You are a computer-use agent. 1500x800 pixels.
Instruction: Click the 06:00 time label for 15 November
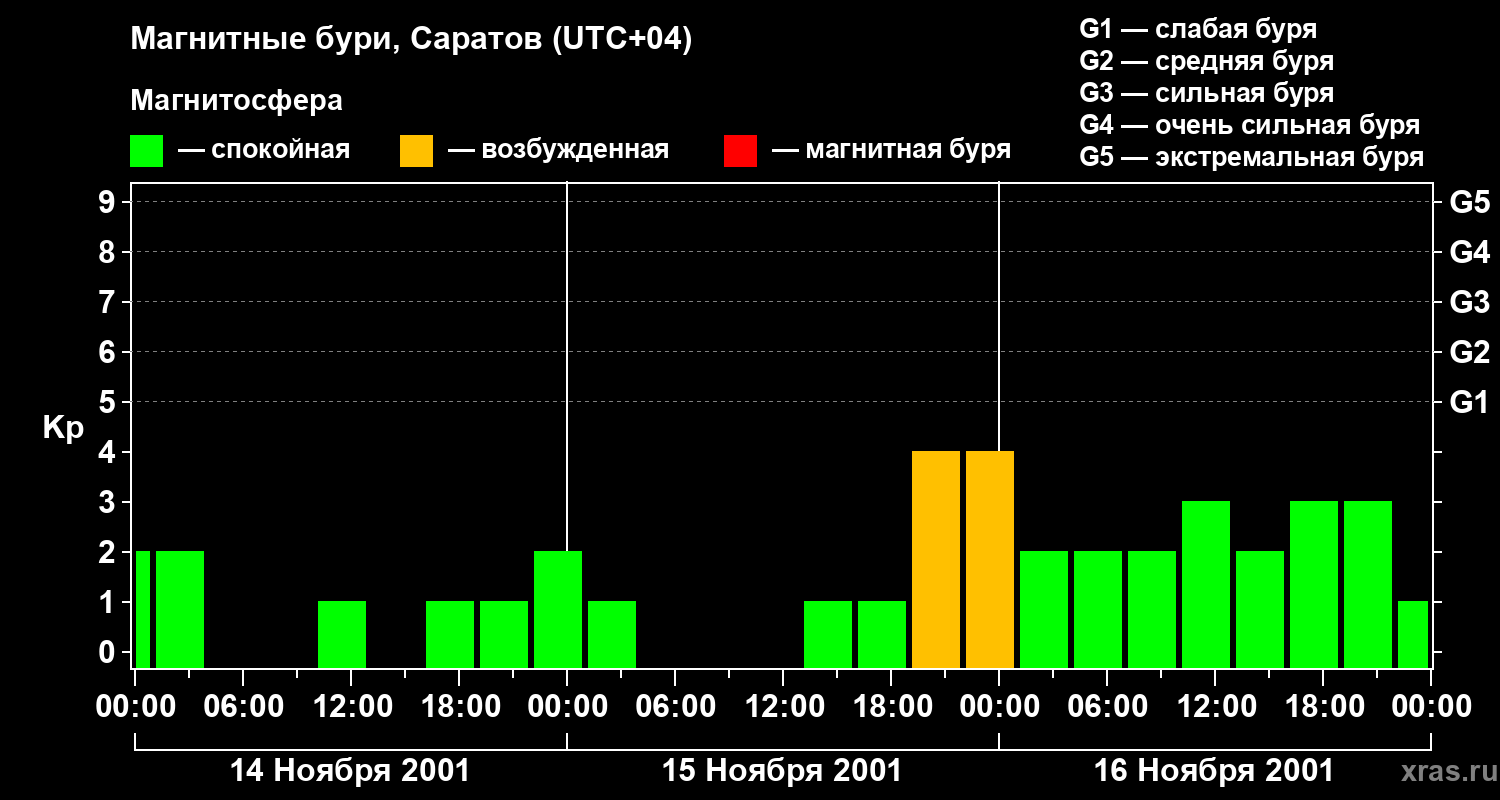click(675, 706)
